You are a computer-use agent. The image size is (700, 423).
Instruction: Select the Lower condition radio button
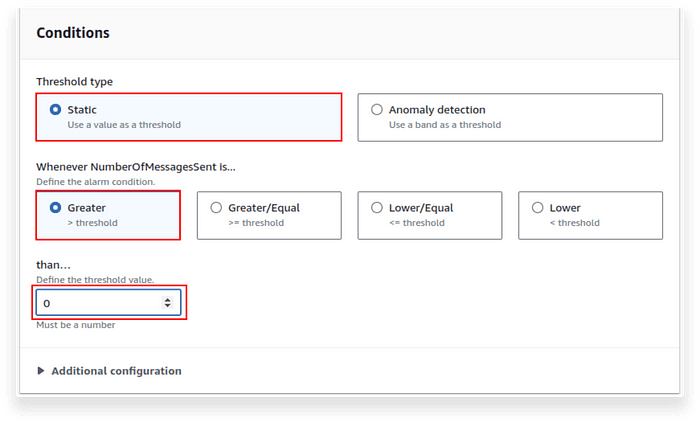[538, 207]
